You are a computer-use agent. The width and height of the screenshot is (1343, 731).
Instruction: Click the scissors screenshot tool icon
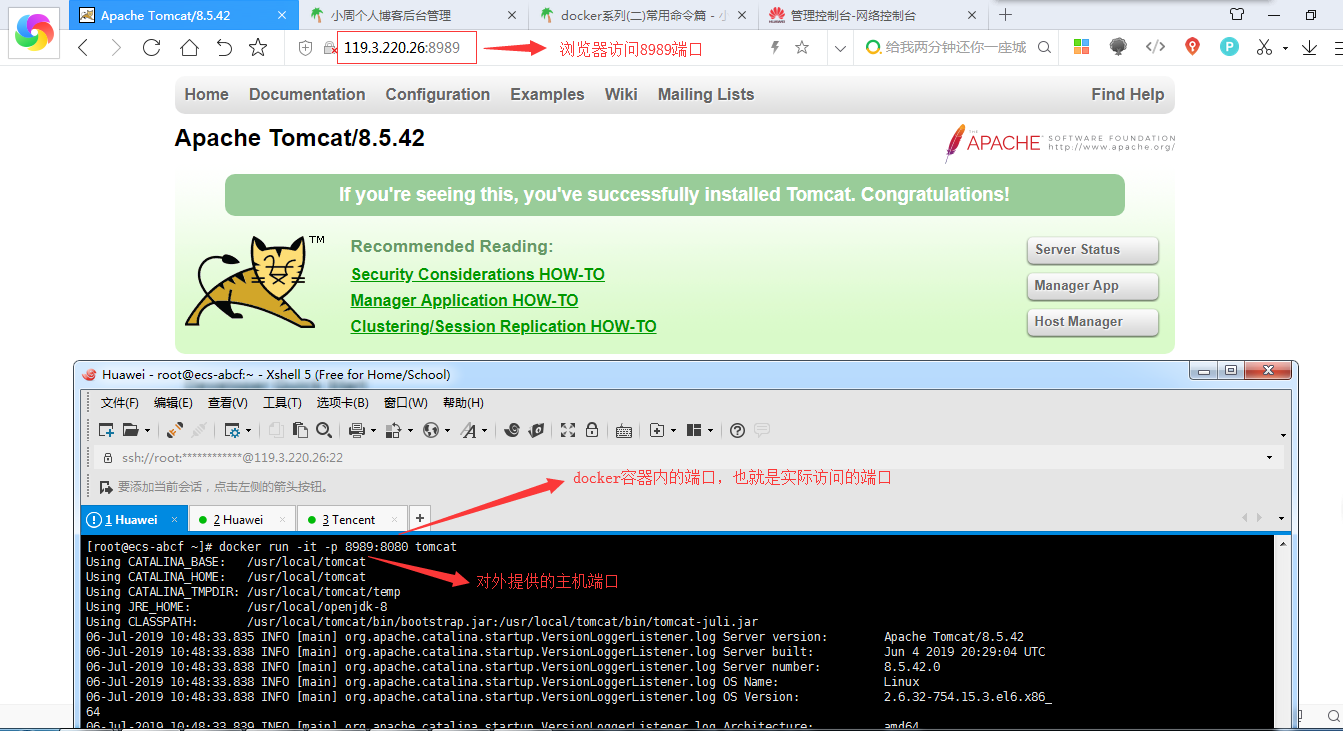tap(1264, 46)
